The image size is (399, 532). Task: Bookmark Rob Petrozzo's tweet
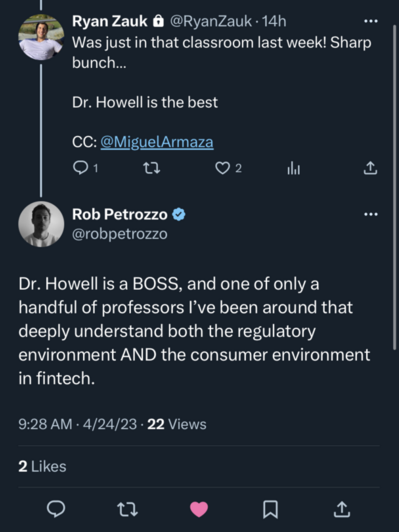click(270, 509)
